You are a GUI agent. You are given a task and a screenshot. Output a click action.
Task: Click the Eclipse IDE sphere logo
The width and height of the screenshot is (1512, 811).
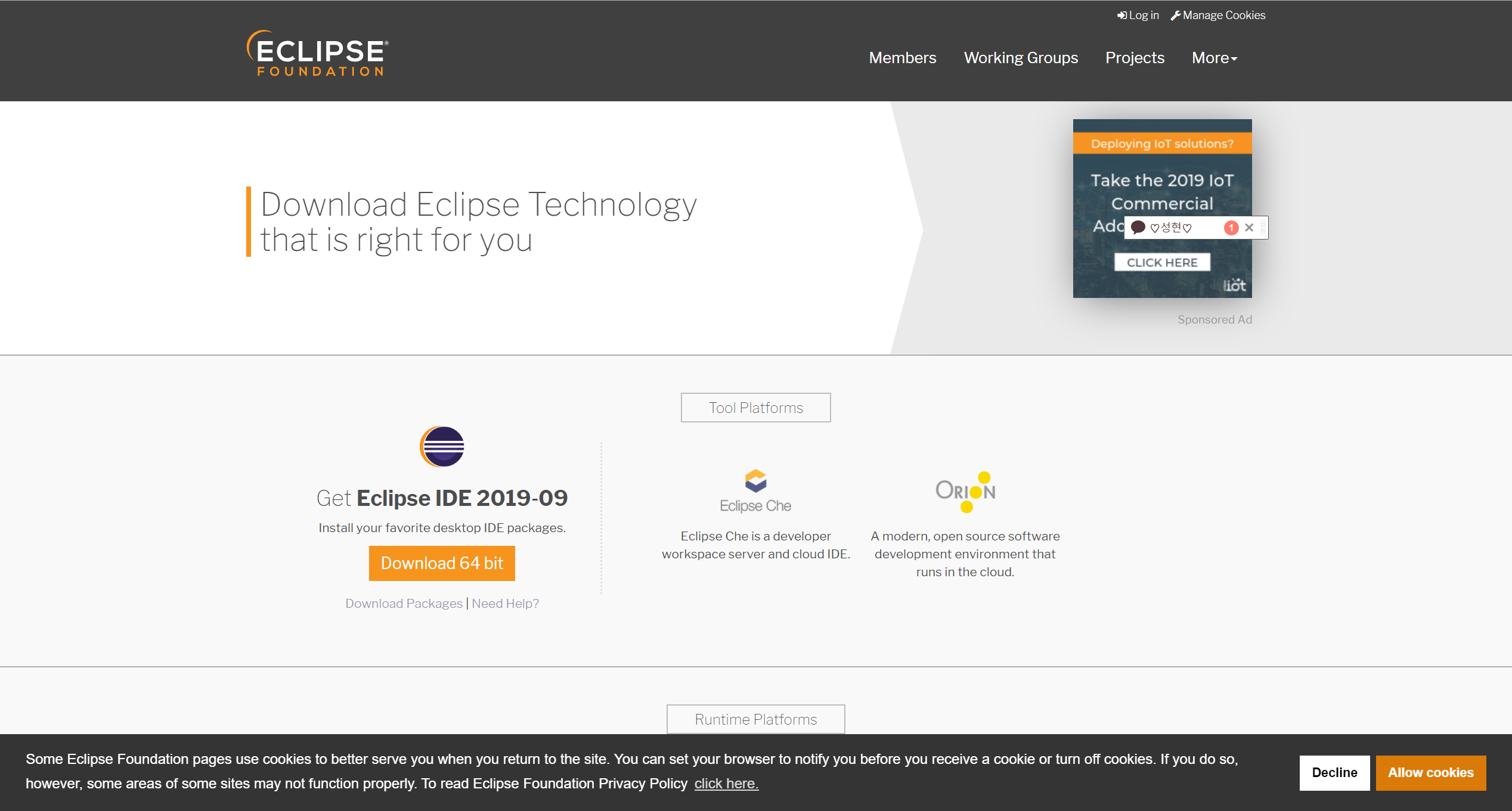coord(442,447)
